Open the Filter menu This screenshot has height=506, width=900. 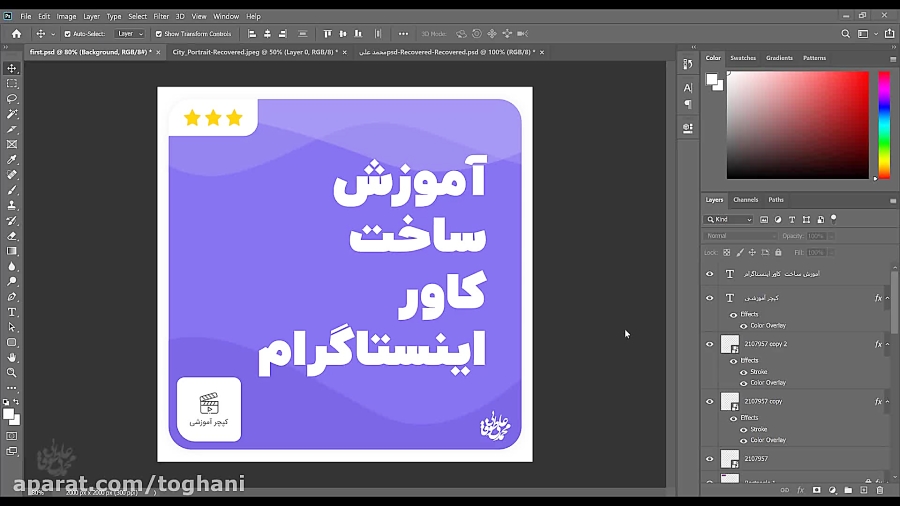tap(161, 16)
